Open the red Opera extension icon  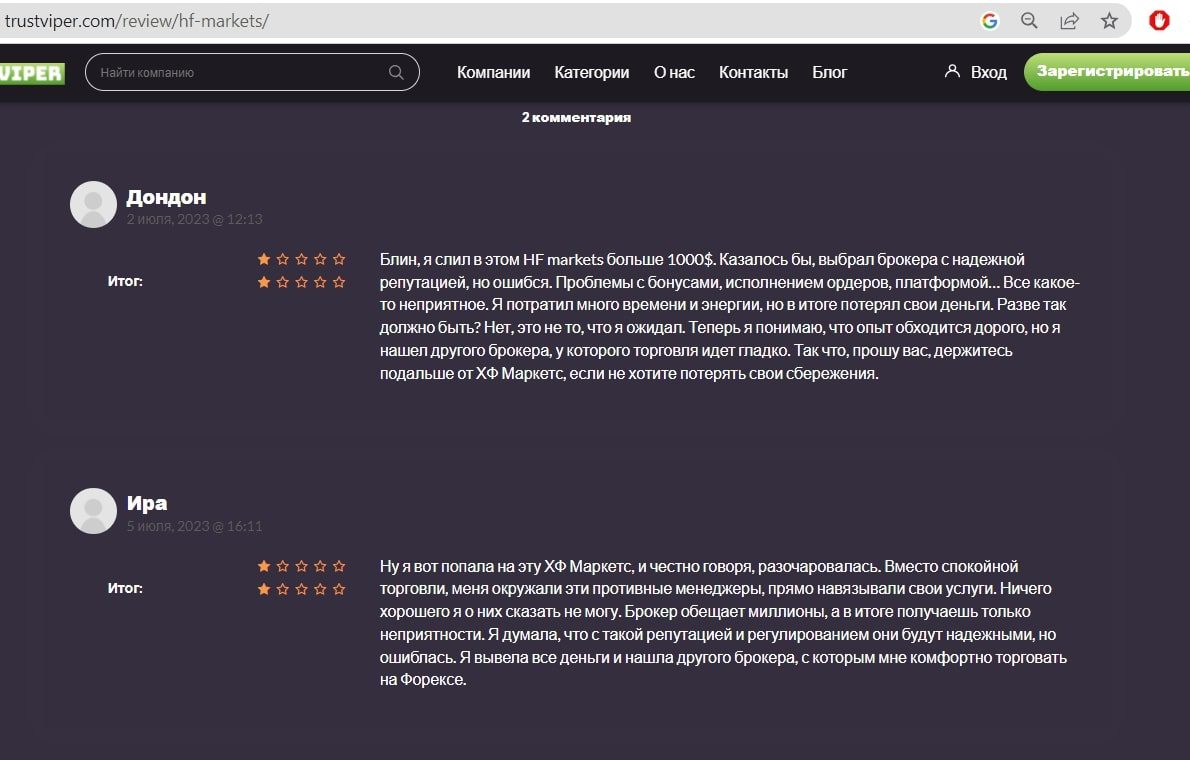click(x=1159, y=20)
